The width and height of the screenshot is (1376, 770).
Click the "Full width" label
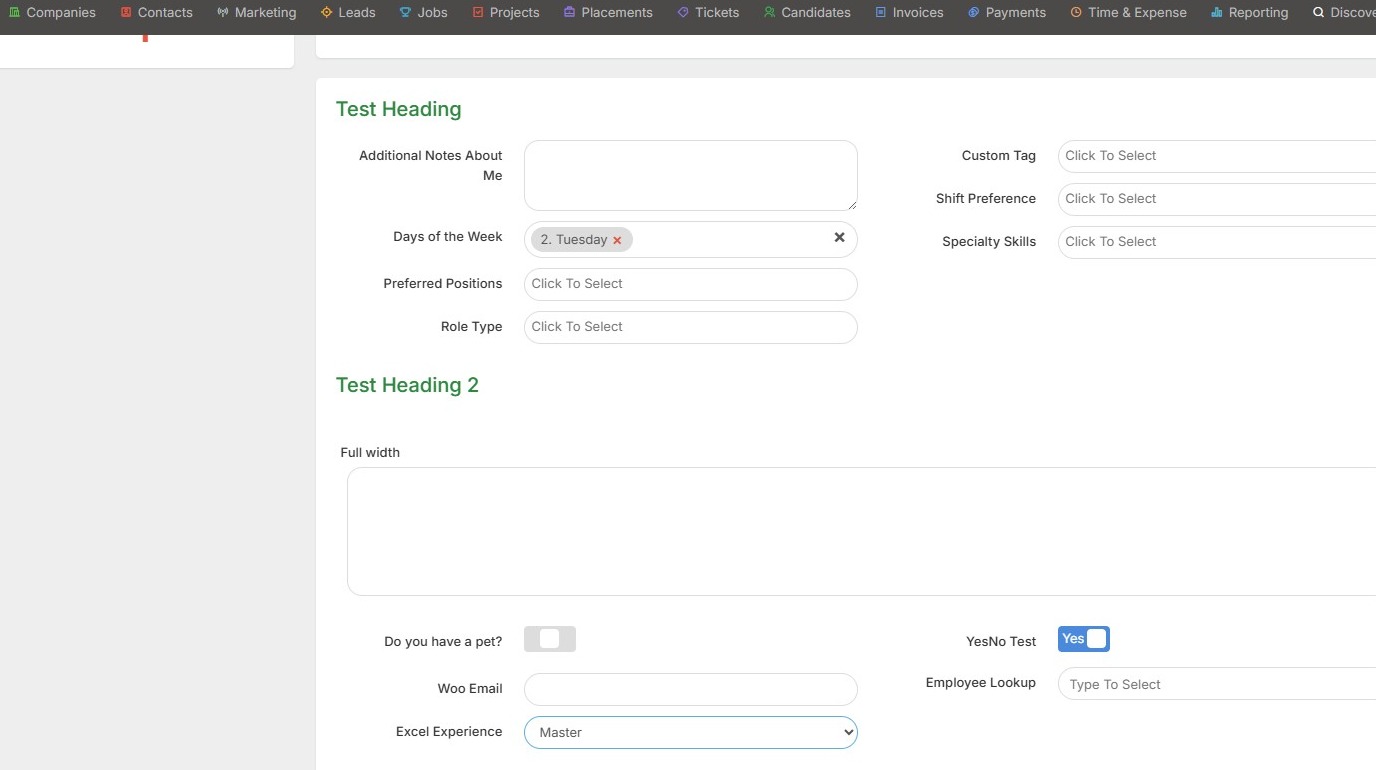click(x=370, y=453)
